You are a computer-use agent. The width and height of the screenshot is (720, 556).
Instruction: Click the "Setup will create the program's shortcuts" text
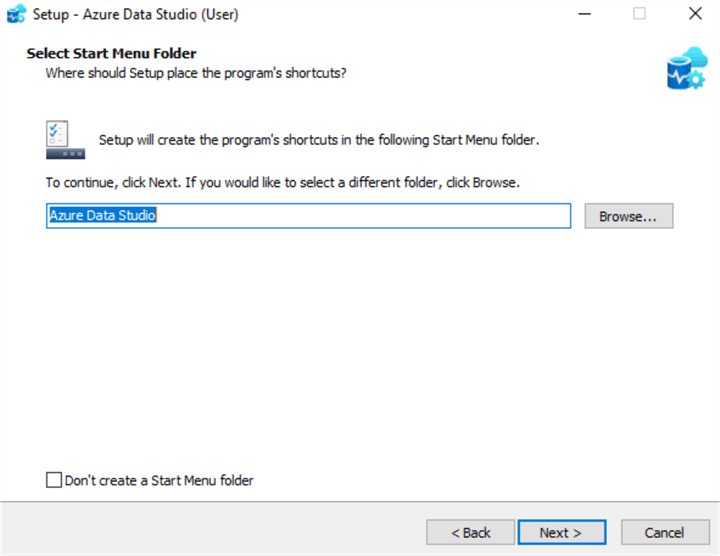pyautogui.click(x=319, y=140)
